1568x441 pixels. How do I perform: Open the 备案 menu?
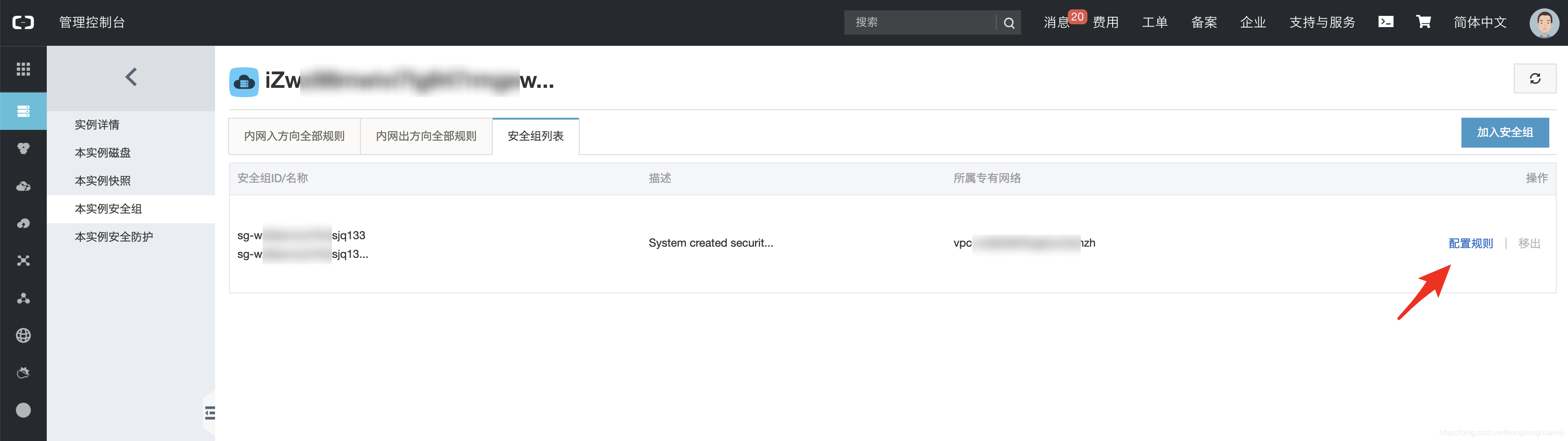1204,22
